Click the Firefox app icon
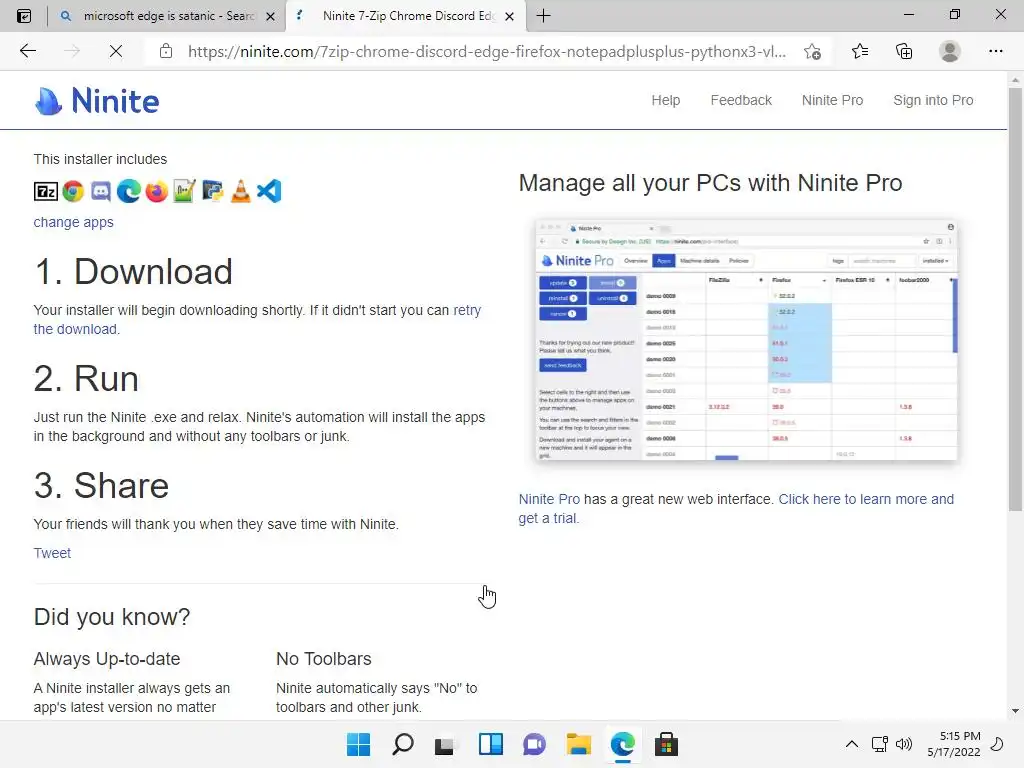The image size is (1024, 768). (x=157, y=191)
